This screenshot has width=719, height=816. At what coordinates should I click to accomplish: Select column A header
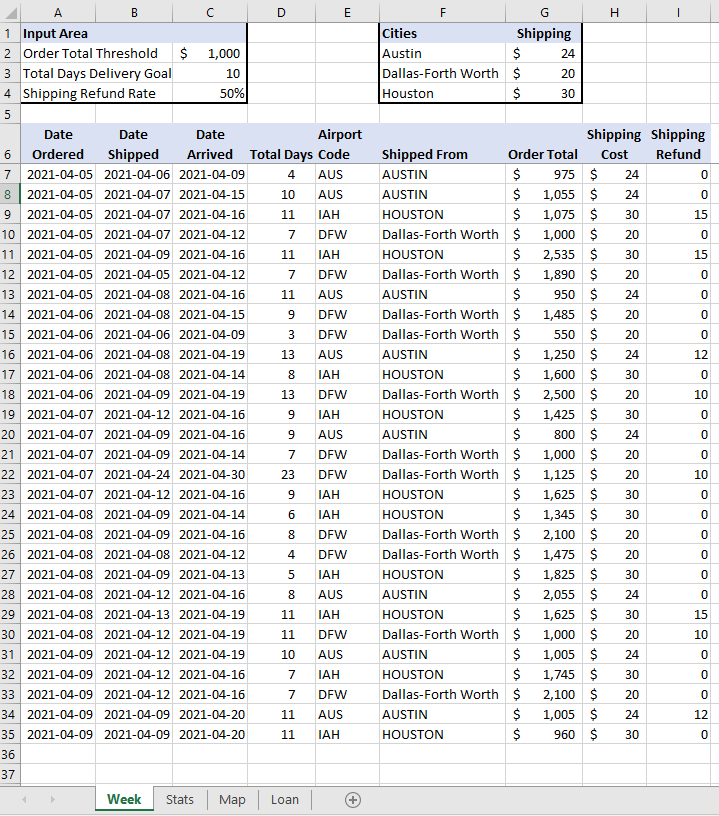(58, 12)
